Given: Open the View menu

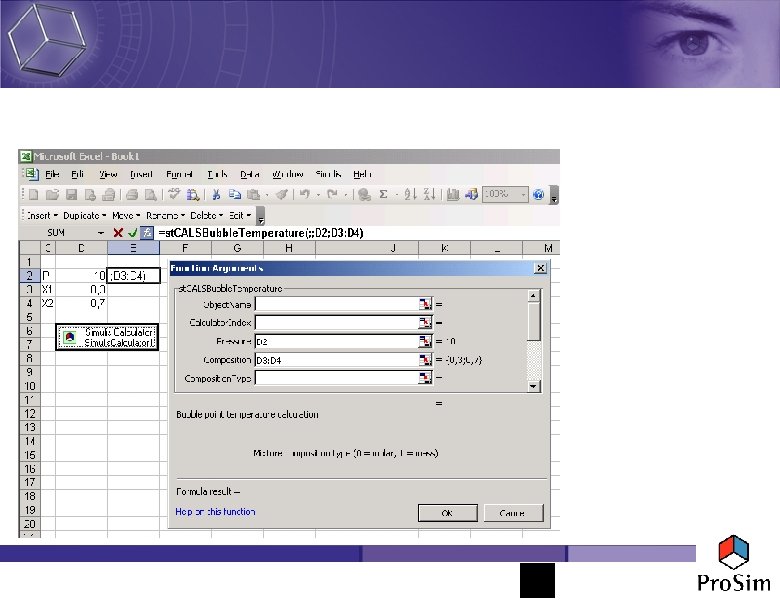Looking at the screenshot, I should tap(108, 174).
